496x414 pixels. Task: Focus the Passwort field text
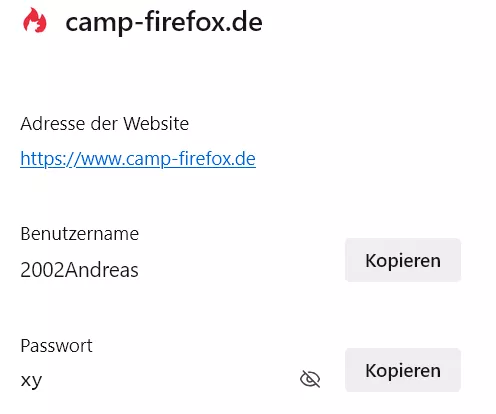pyautogui.click(x=31, y=380)
